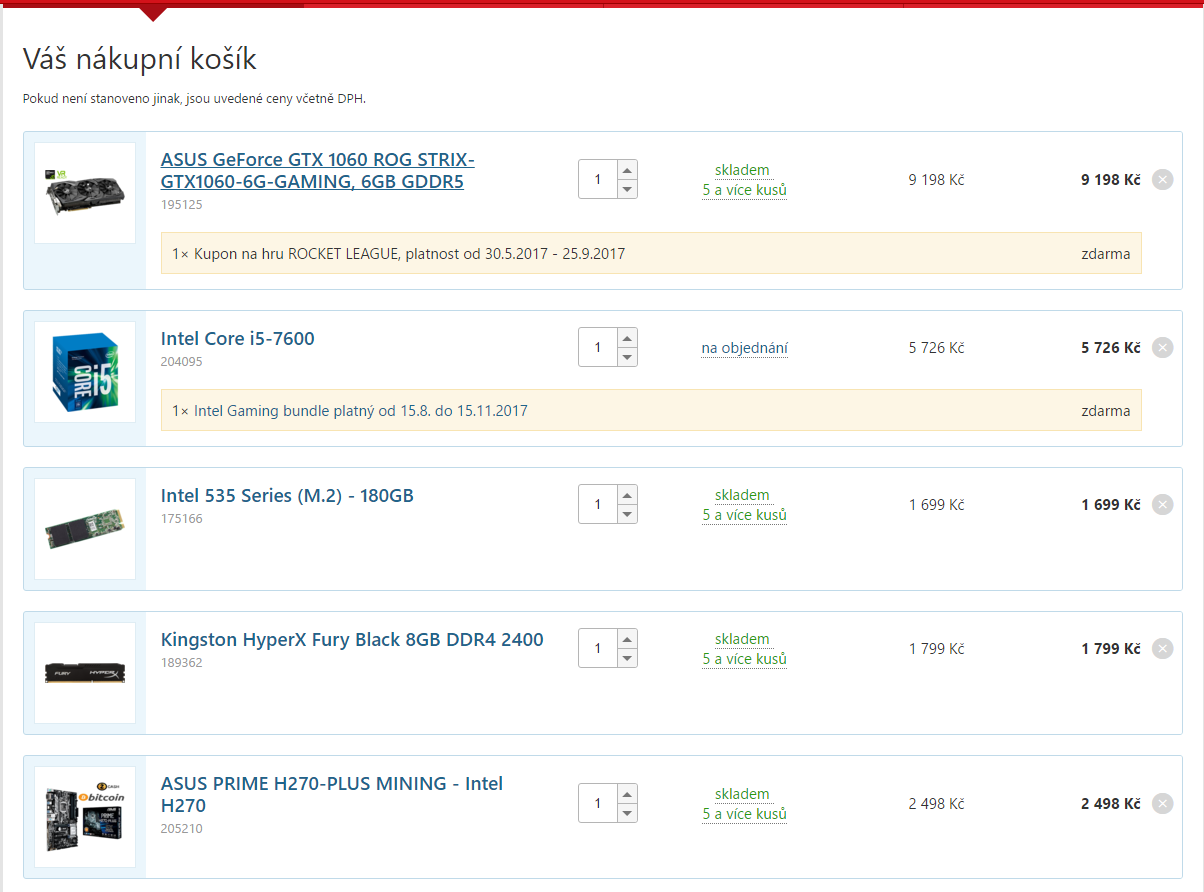Image resolution: width=1204 pixels, height=892 pixels.
Task: Remove Intel 535 Series SSD from cart
Action: tap(1162, 505)
